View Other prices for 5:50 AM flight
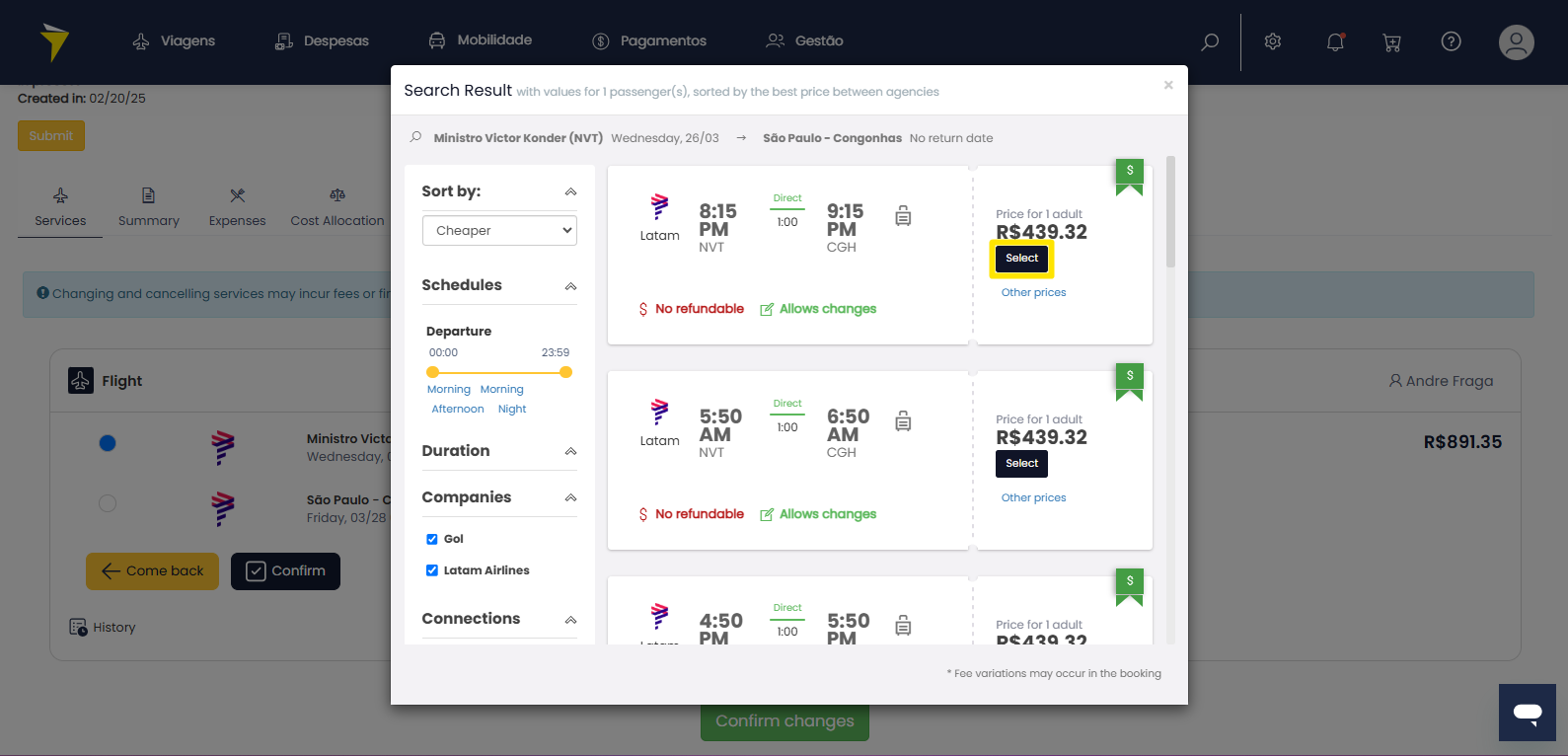This screenshot has height=756, width=1568. pos(1033,497)
